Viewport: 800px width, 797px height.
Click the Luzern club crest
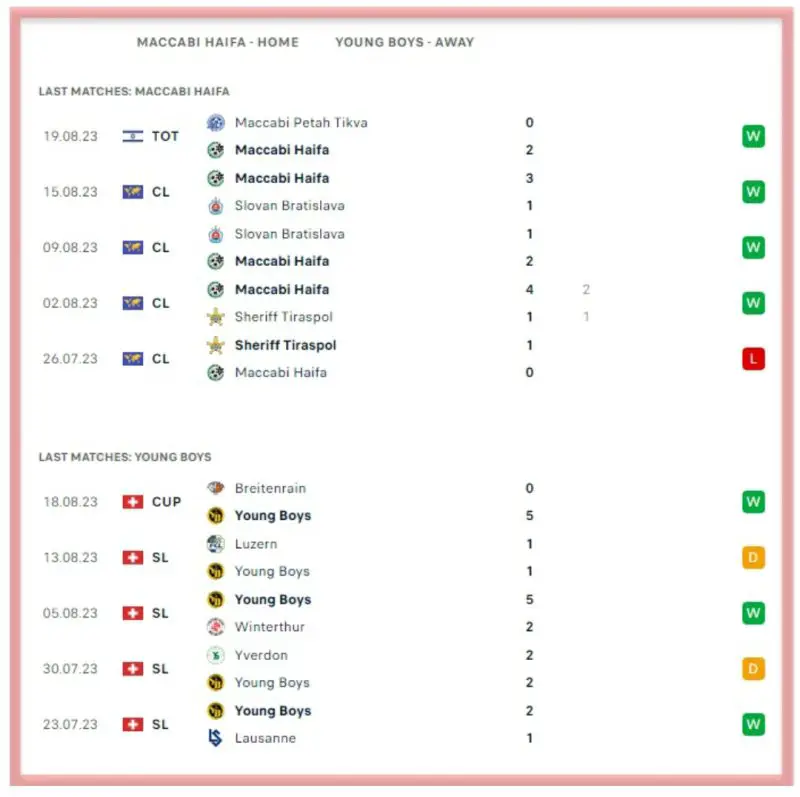(215, 544)
